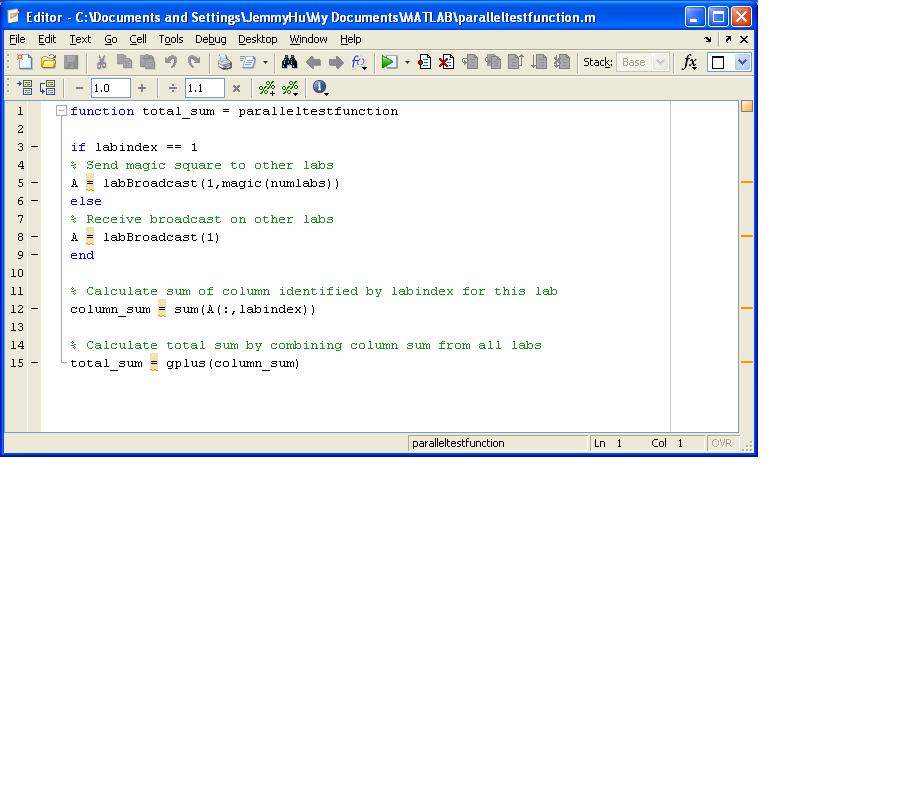Image resolution: width=923 pixels, height=801 pixels.
Task: Expand the editor layout dropdown
Action: coord(742,62)
